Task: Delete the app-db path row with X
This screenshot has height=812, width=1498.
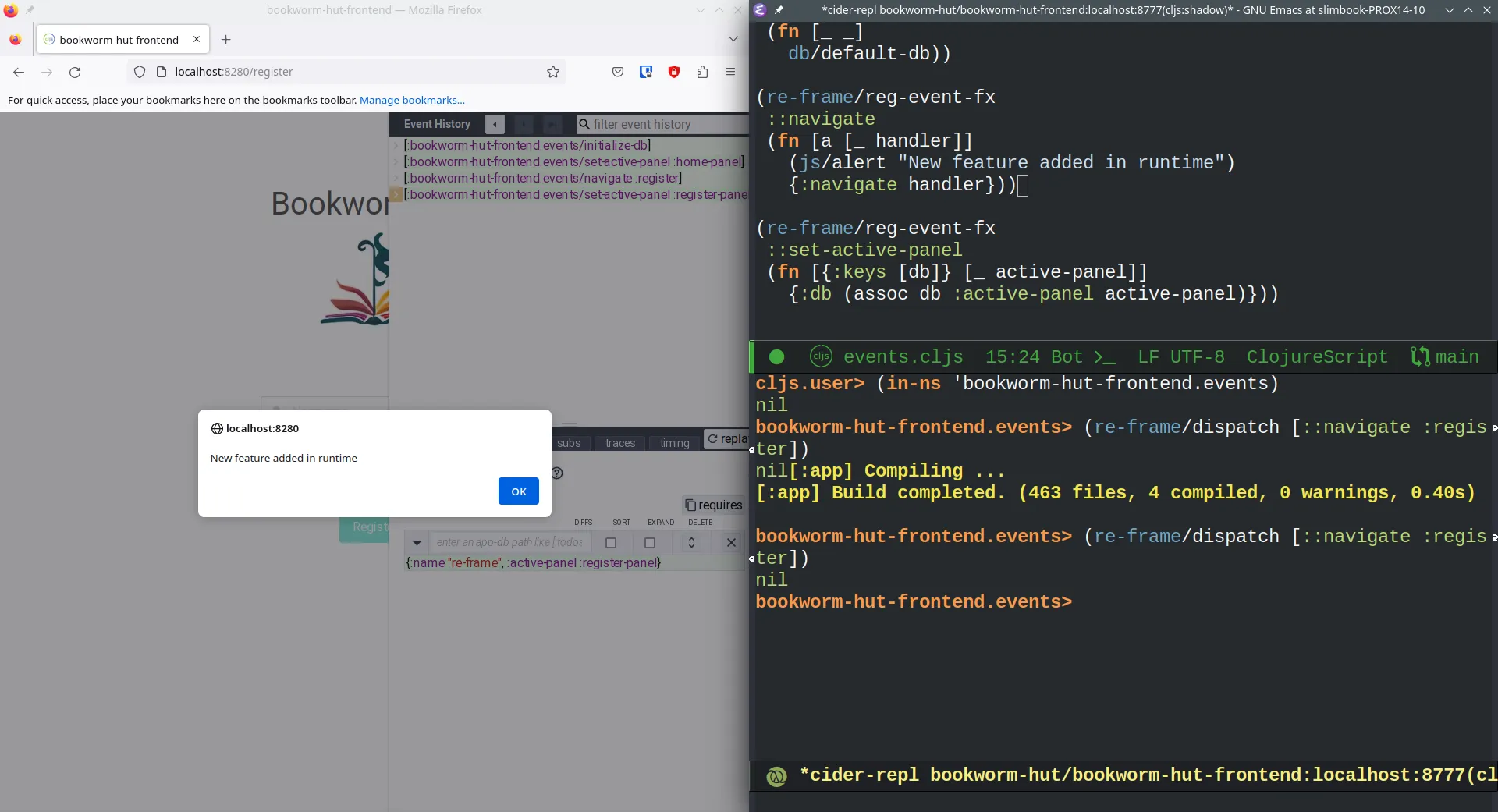Action: click(731, 543)
